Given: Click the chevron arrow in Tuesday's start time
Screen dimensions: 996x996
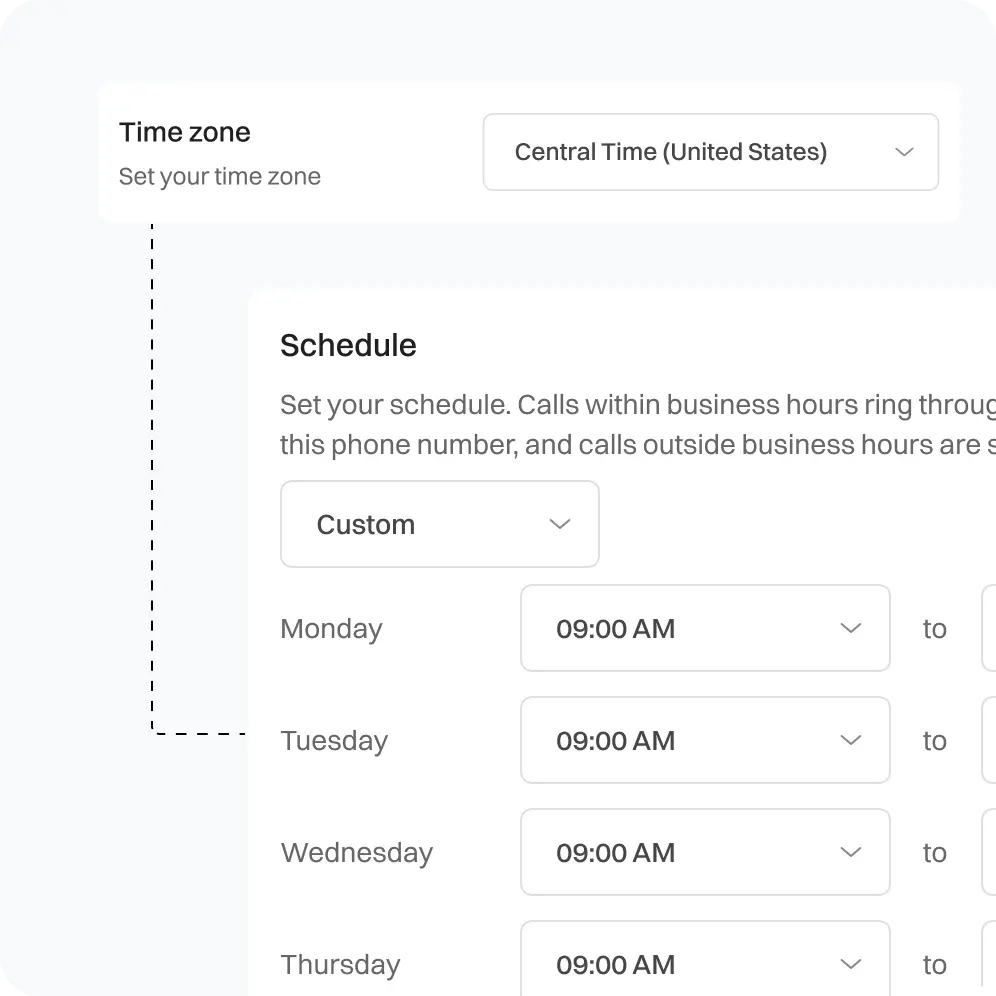Looking at the screenshot, I should 851,740.
